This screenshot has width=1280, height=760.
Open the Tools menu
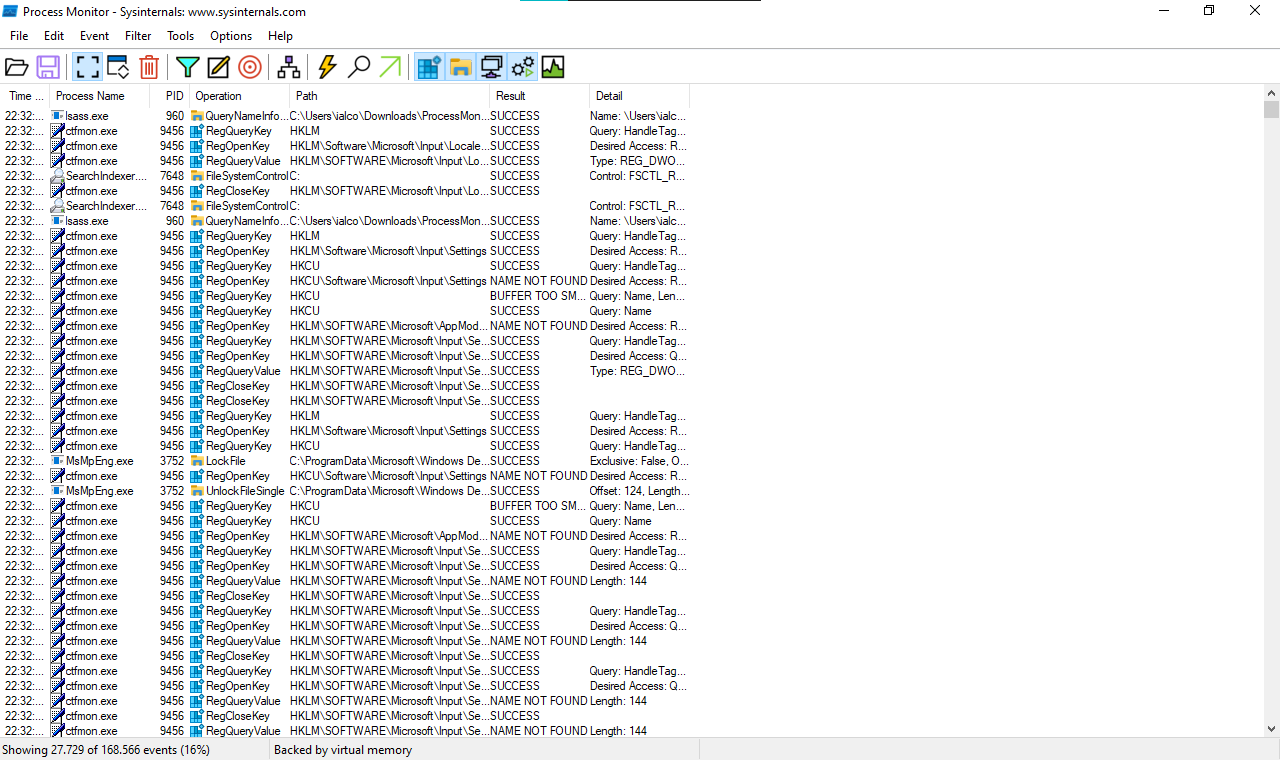coord(181,36)
